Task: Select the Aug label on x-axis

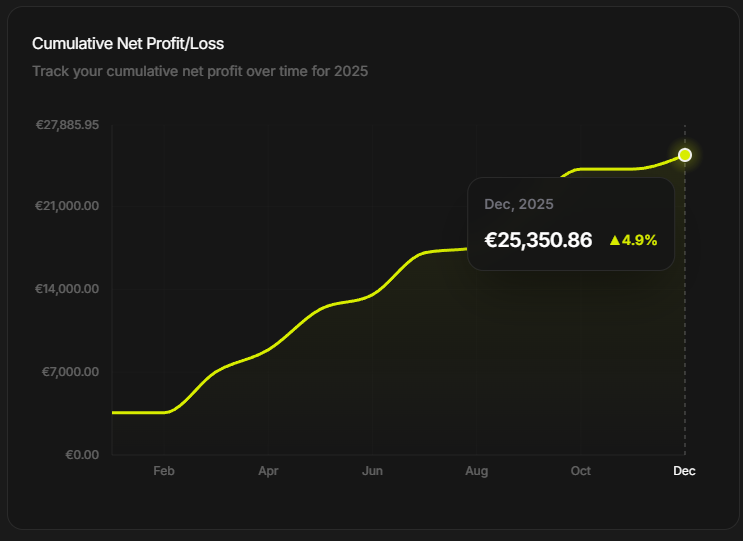Action: pos(477,471)
